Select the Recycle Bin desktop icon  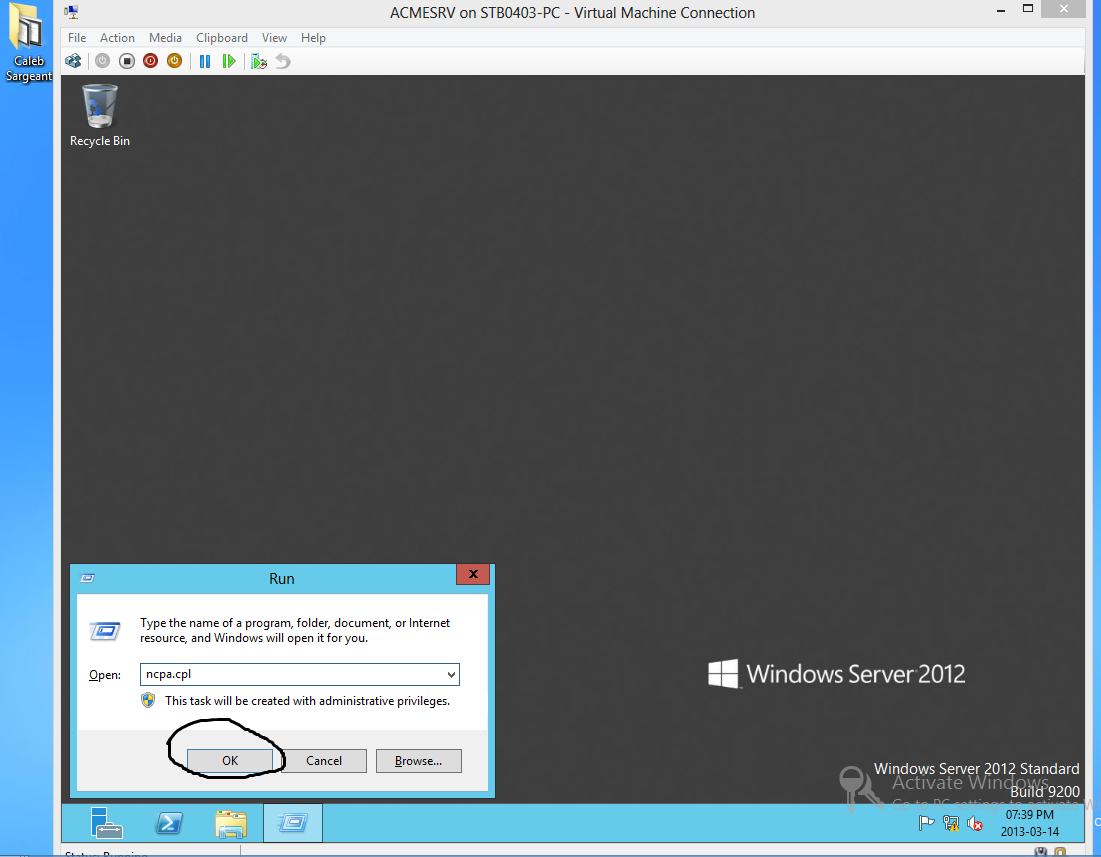click(x=100, y=116)
